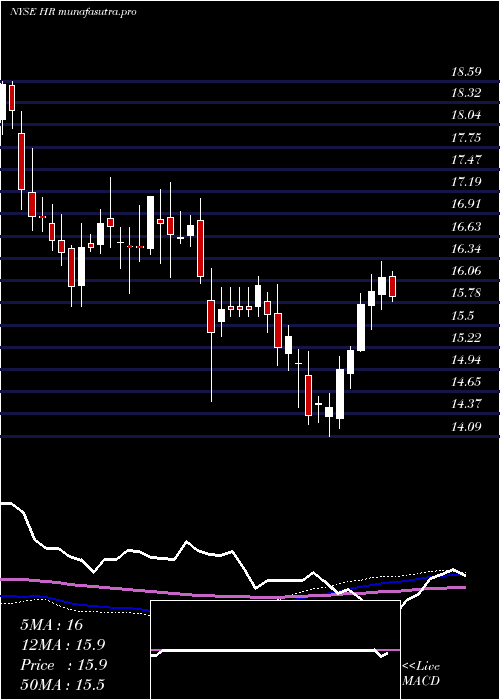Select the 14.37 price axis label
500x700 pixels.
467,404
